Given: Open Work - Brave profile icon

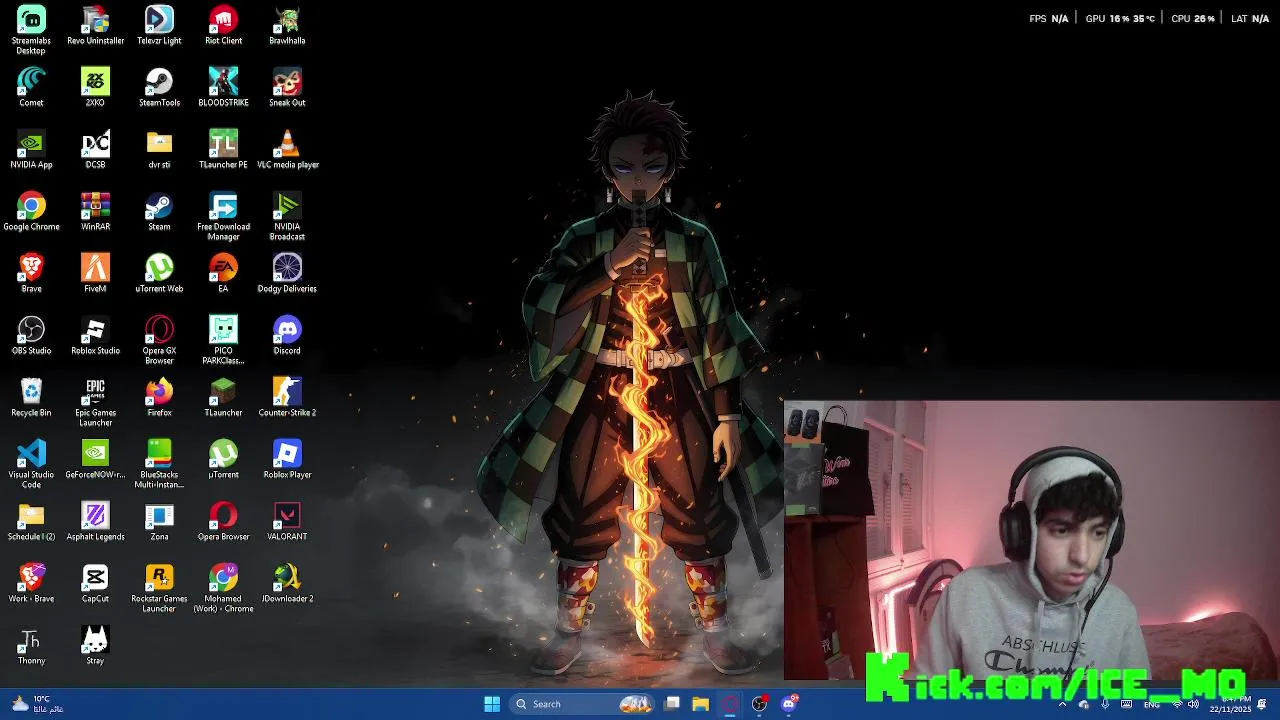Looking at the screenshot, I should pos(31,584).
